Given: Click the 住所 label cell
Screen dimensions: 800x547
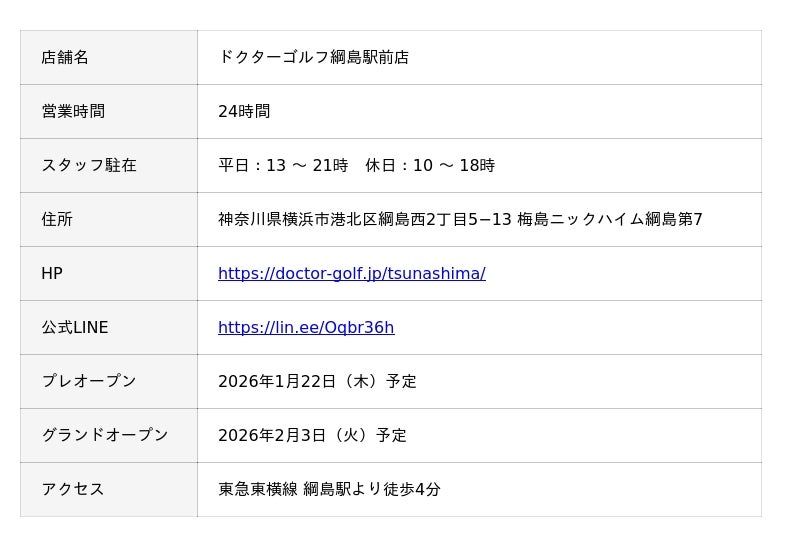Looking at the screenshot, I should pyautogui.click(x=57, y=219).
